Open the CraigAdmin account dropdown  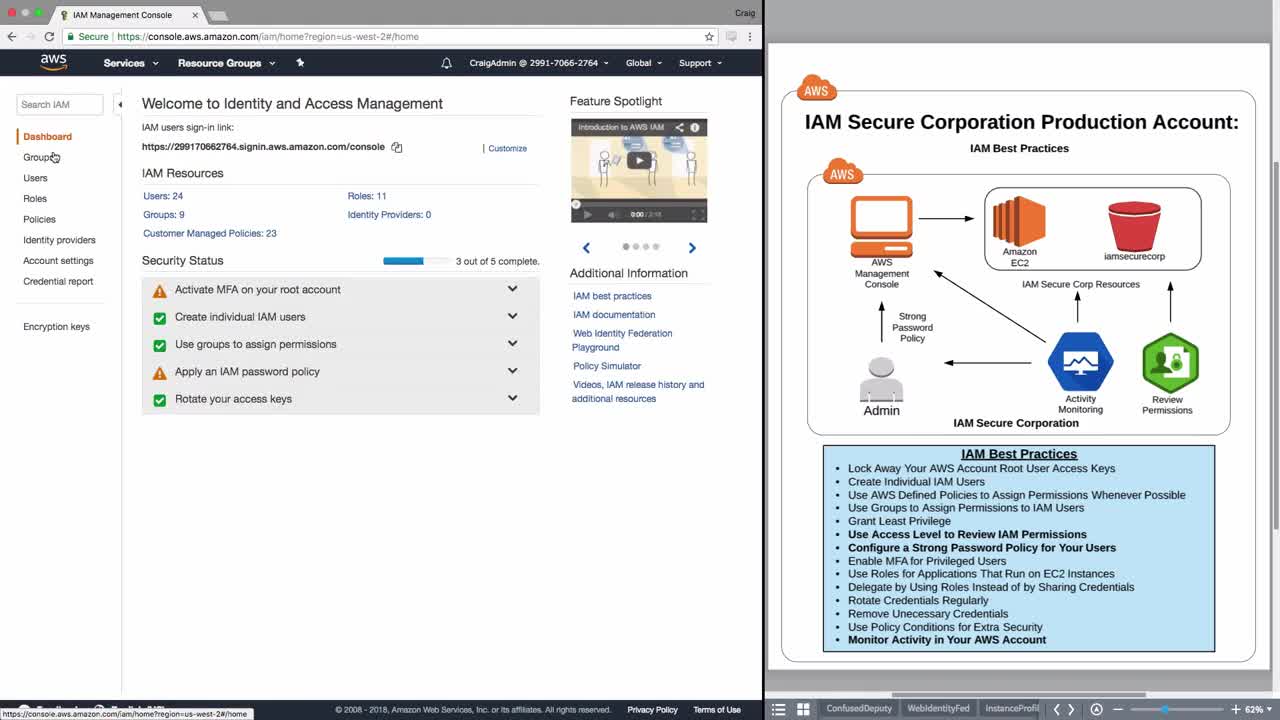(539, 63)
